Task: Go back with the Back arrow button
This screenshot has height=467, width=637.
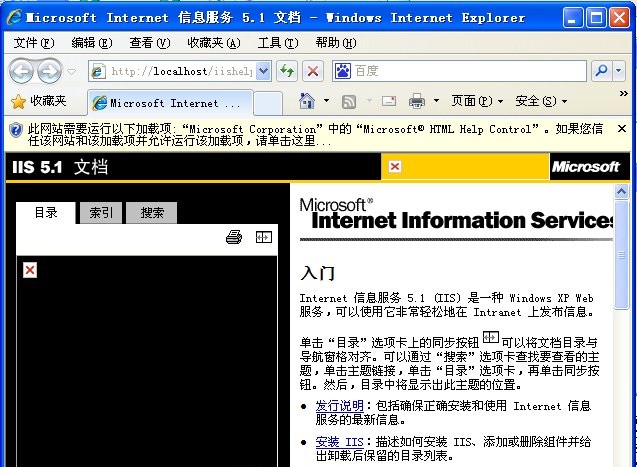Action: 21,71
